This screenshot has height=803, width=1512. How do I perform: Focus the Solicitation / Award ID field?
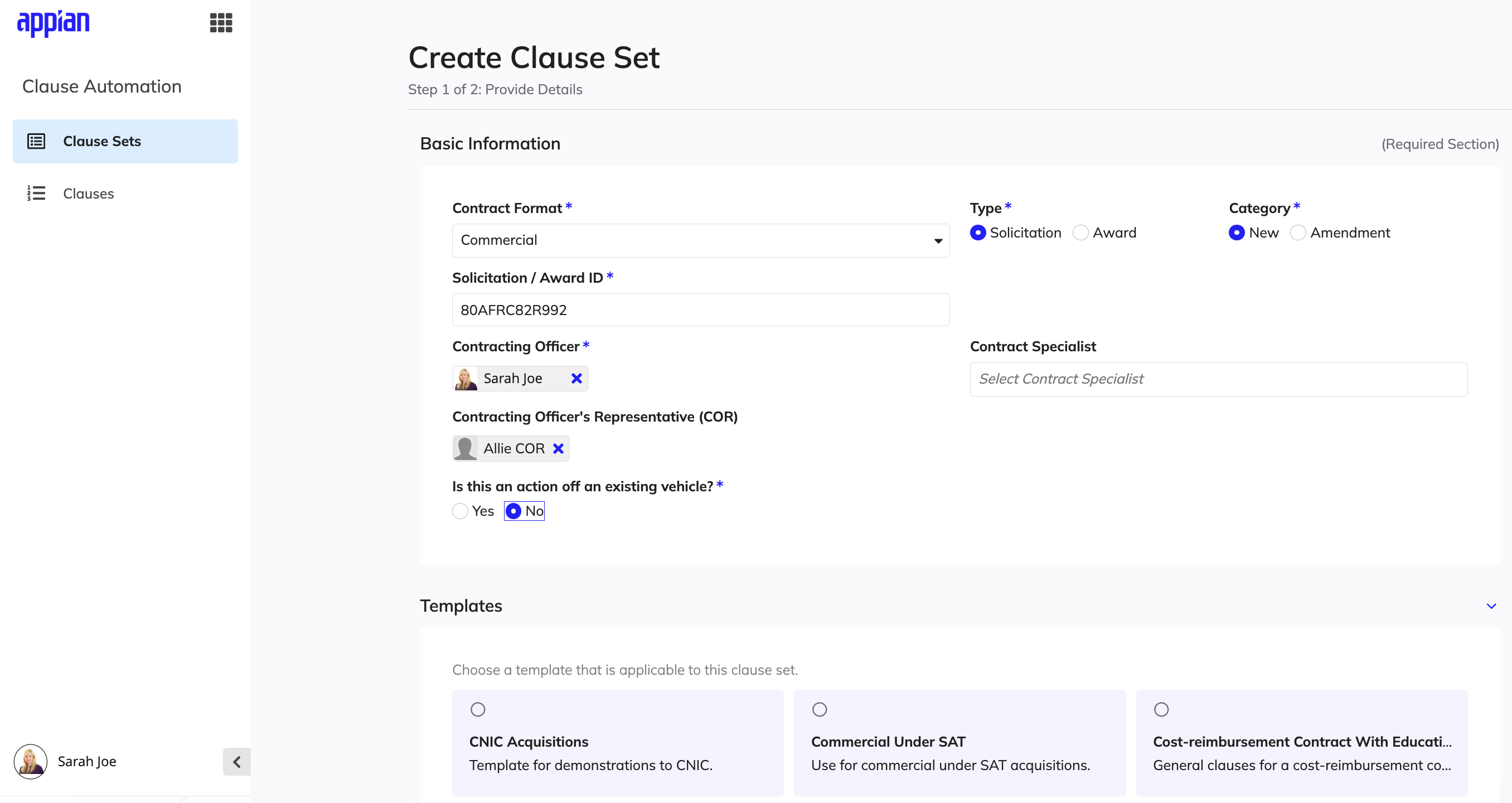point(701,310)
